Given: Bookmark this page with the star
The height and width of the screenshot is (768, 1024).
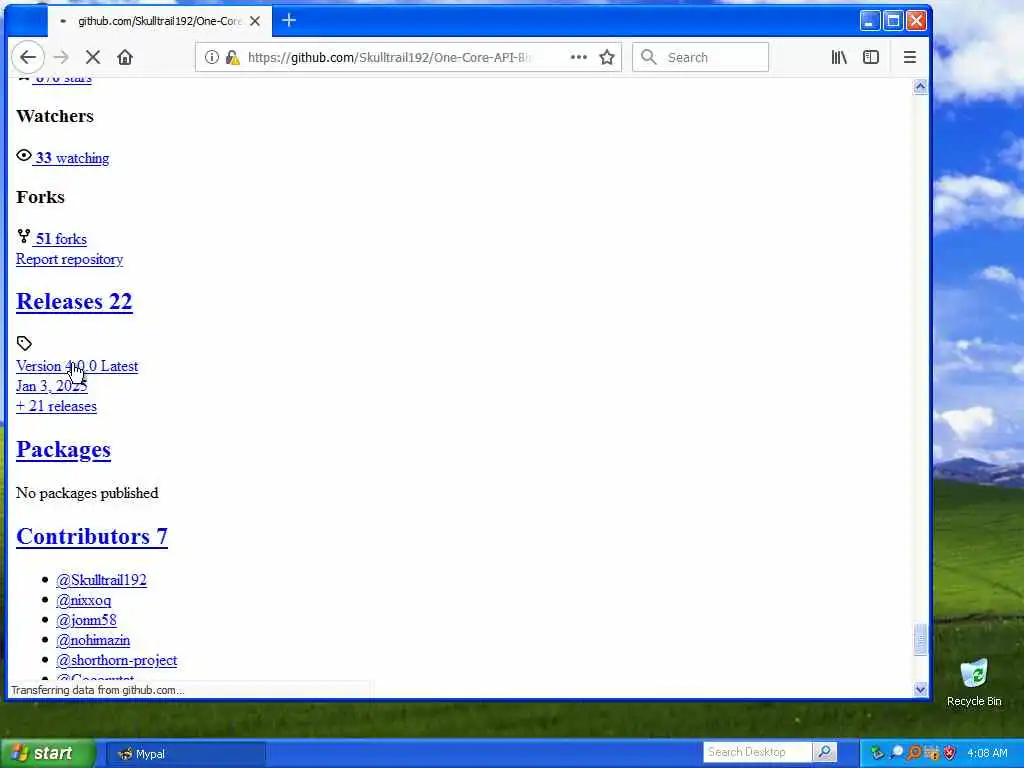Looking at the screenshot, I should 607,57.
